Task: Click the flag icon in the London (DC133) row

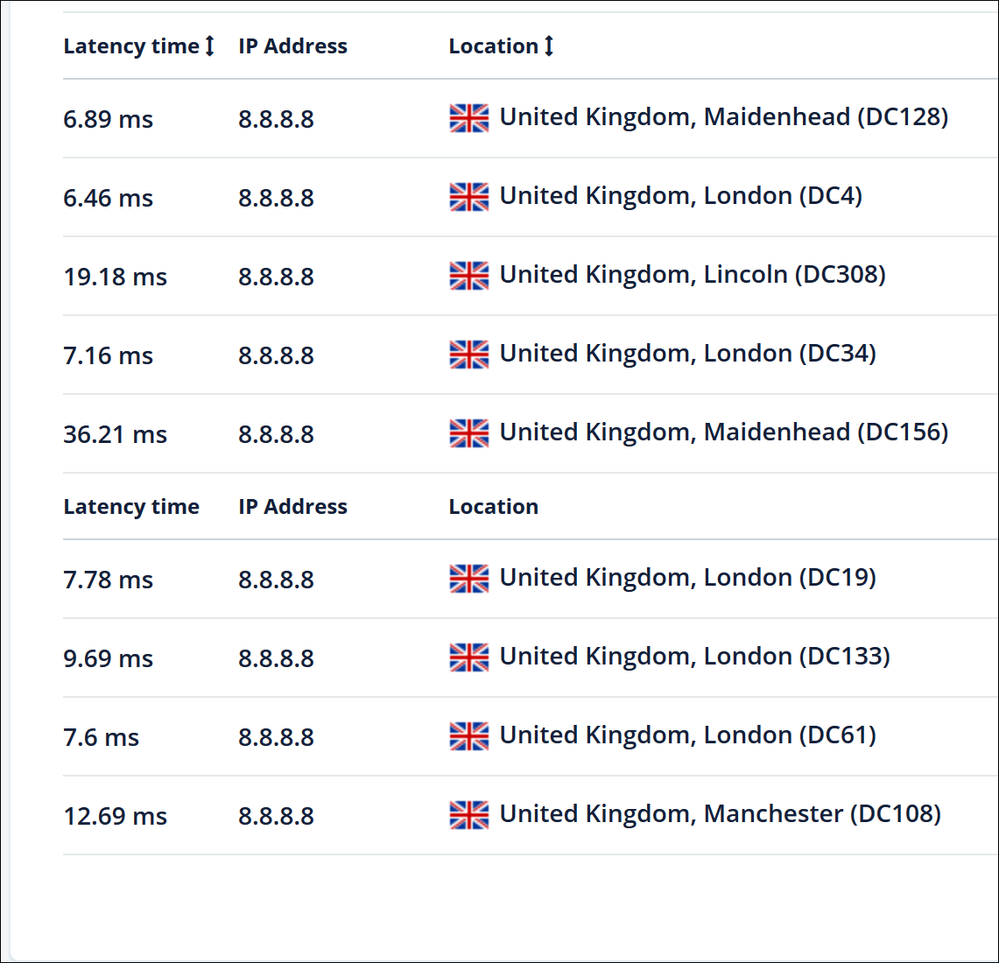Action: pos(469,658)
